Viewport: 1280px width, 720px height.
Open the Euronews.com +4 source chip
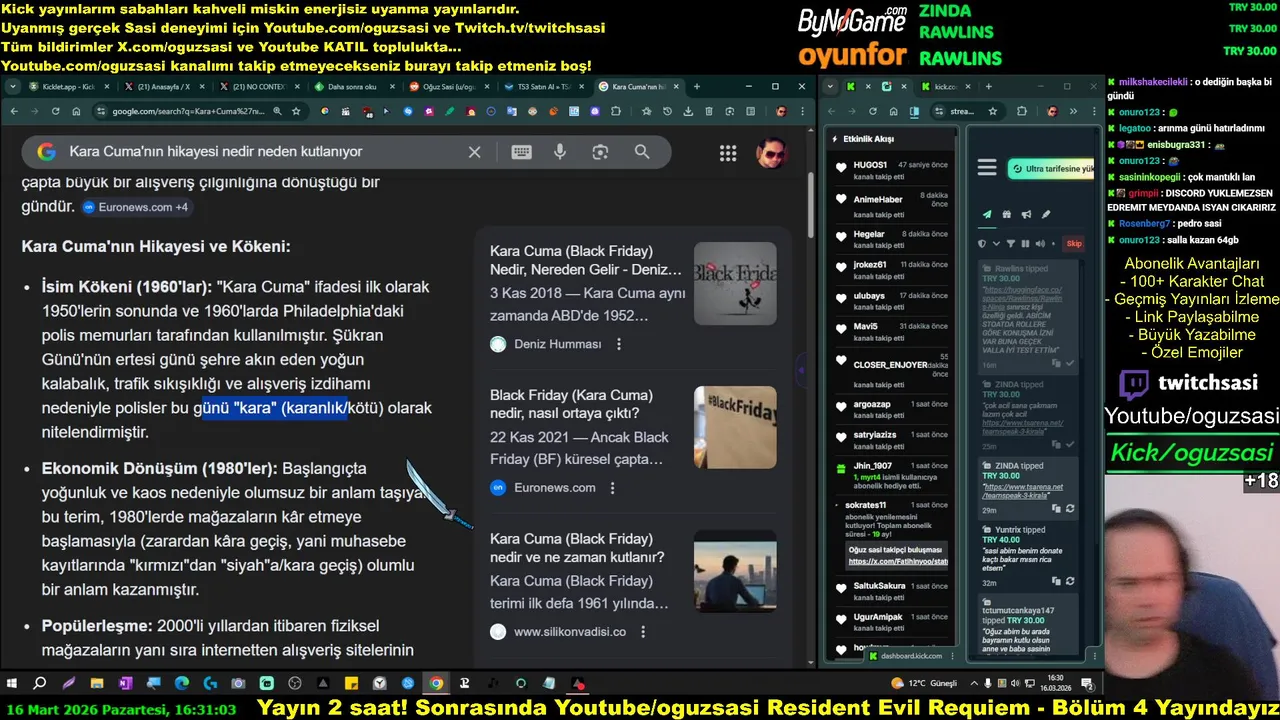coord(135,207)
